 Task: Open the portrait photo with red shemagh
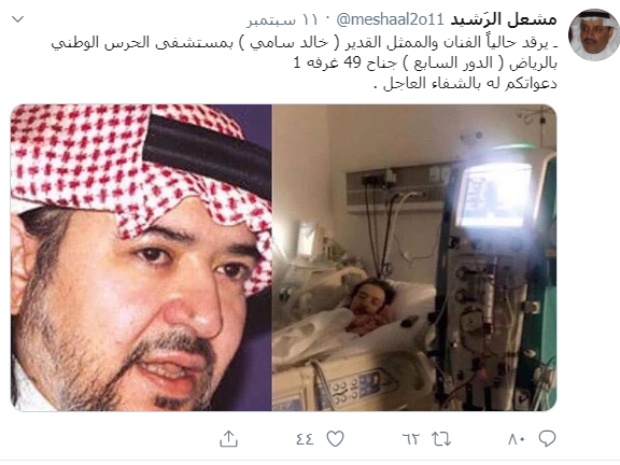[x=141, y=257]
